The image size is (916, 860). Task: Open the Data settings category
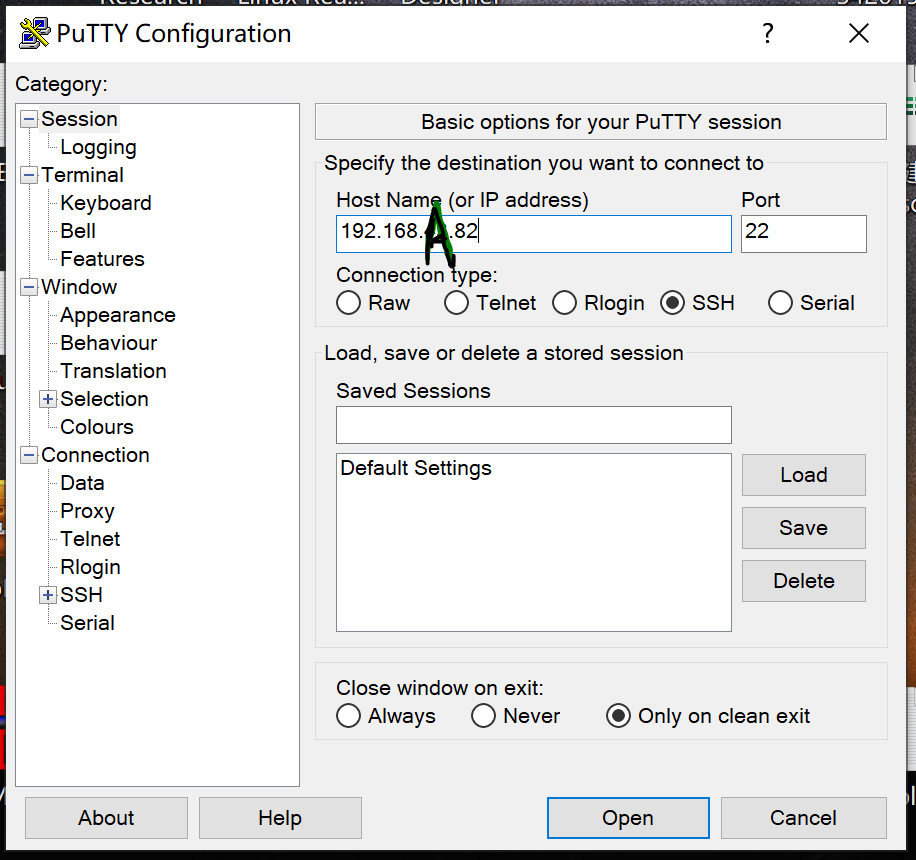(x=82, y=483)
